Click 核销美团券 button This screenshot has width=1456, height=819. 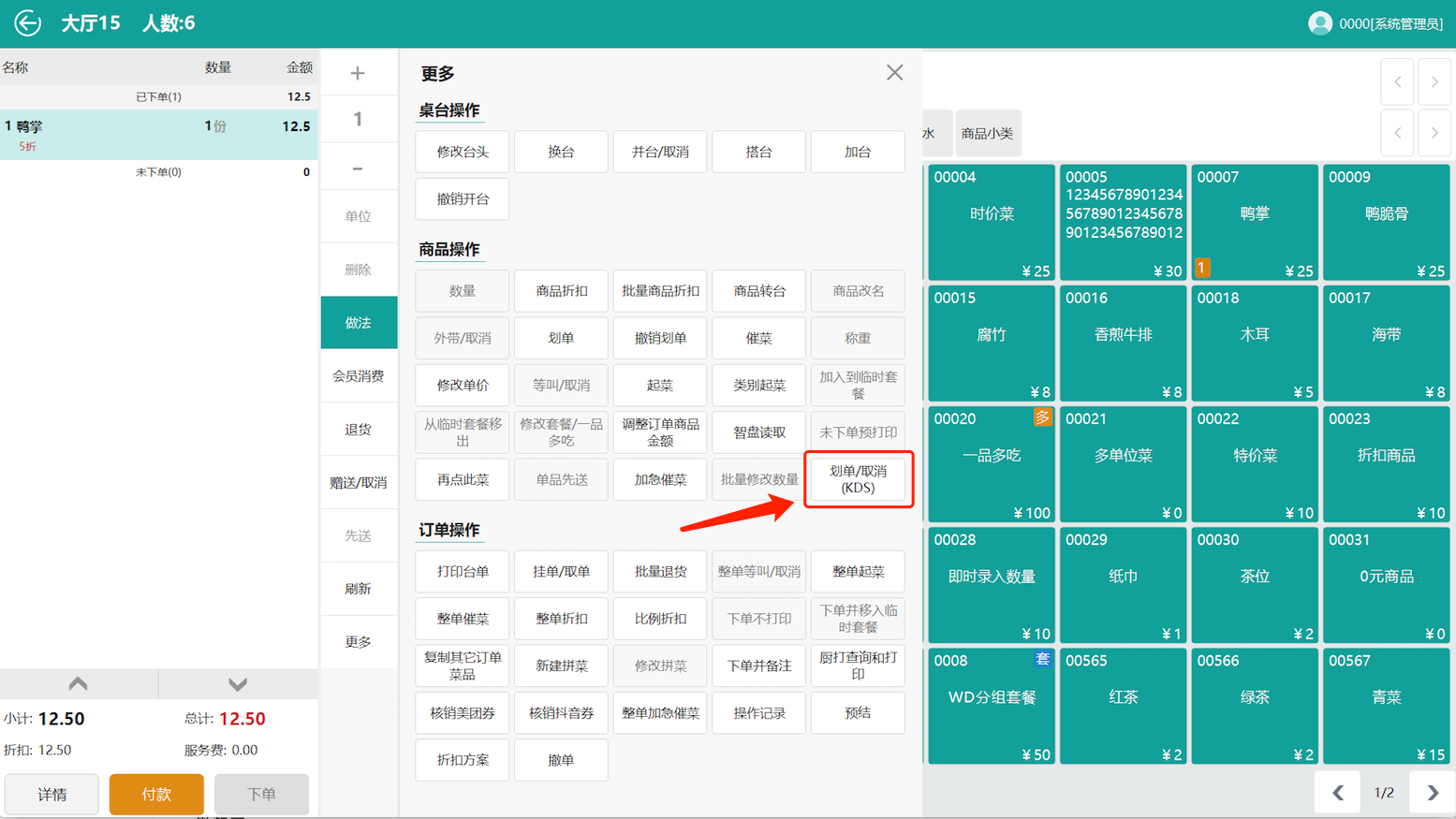(463, 713)
